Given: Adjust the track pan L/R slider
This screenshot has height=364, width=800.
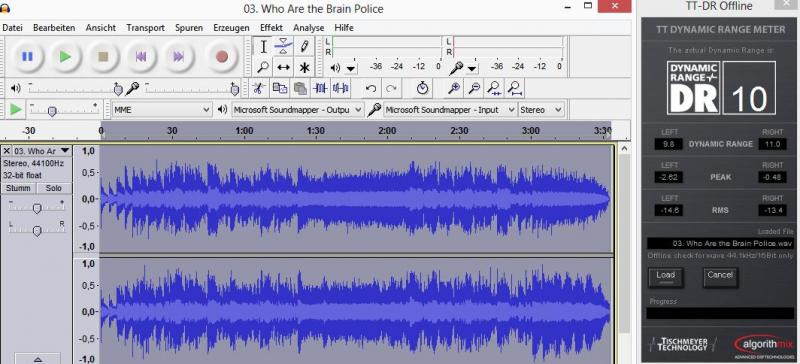Looking at the screenshot, I should [x=36, y=230].
